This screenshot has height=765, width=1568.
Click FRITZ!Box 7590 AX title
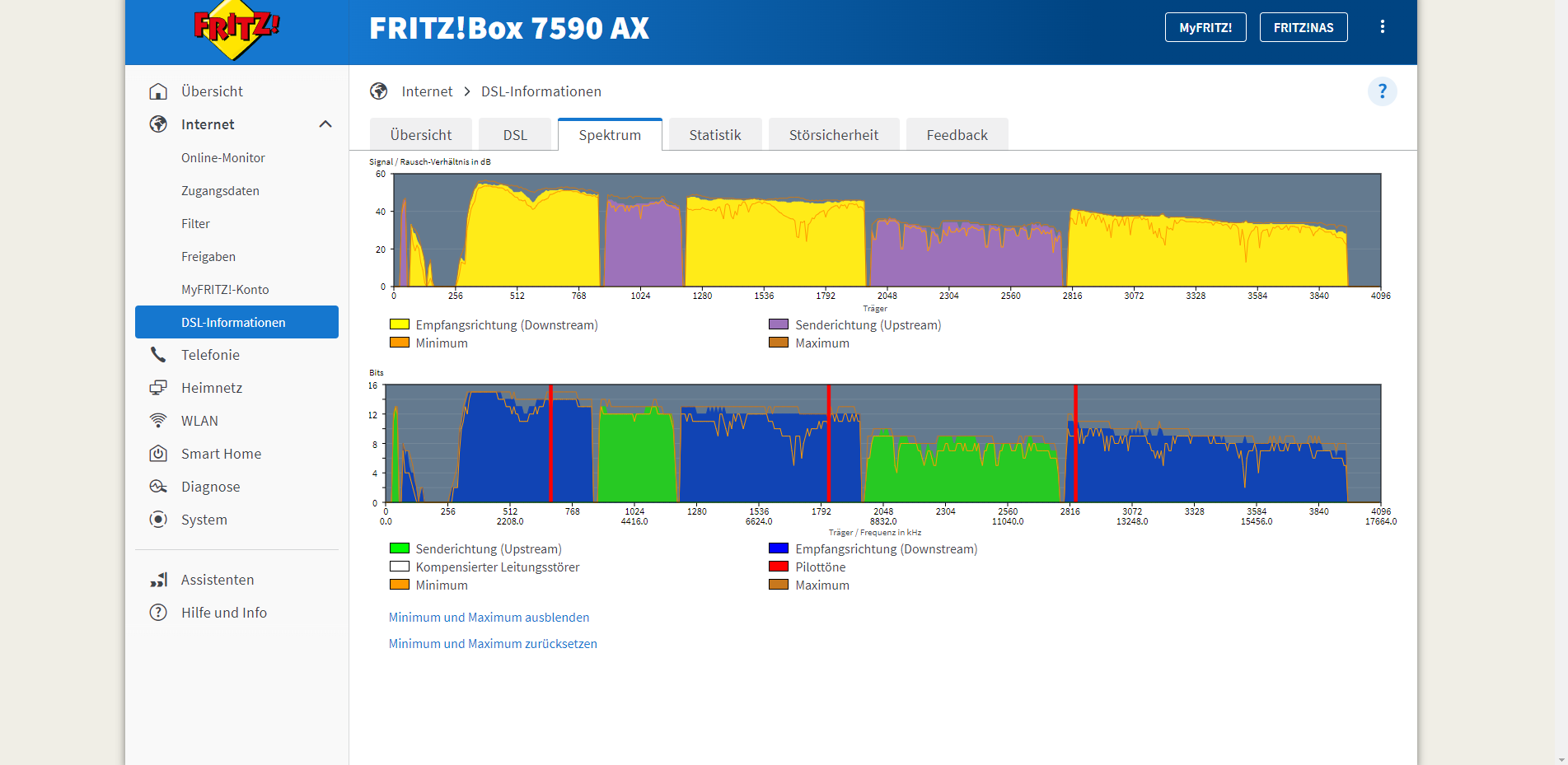[509, 29]
